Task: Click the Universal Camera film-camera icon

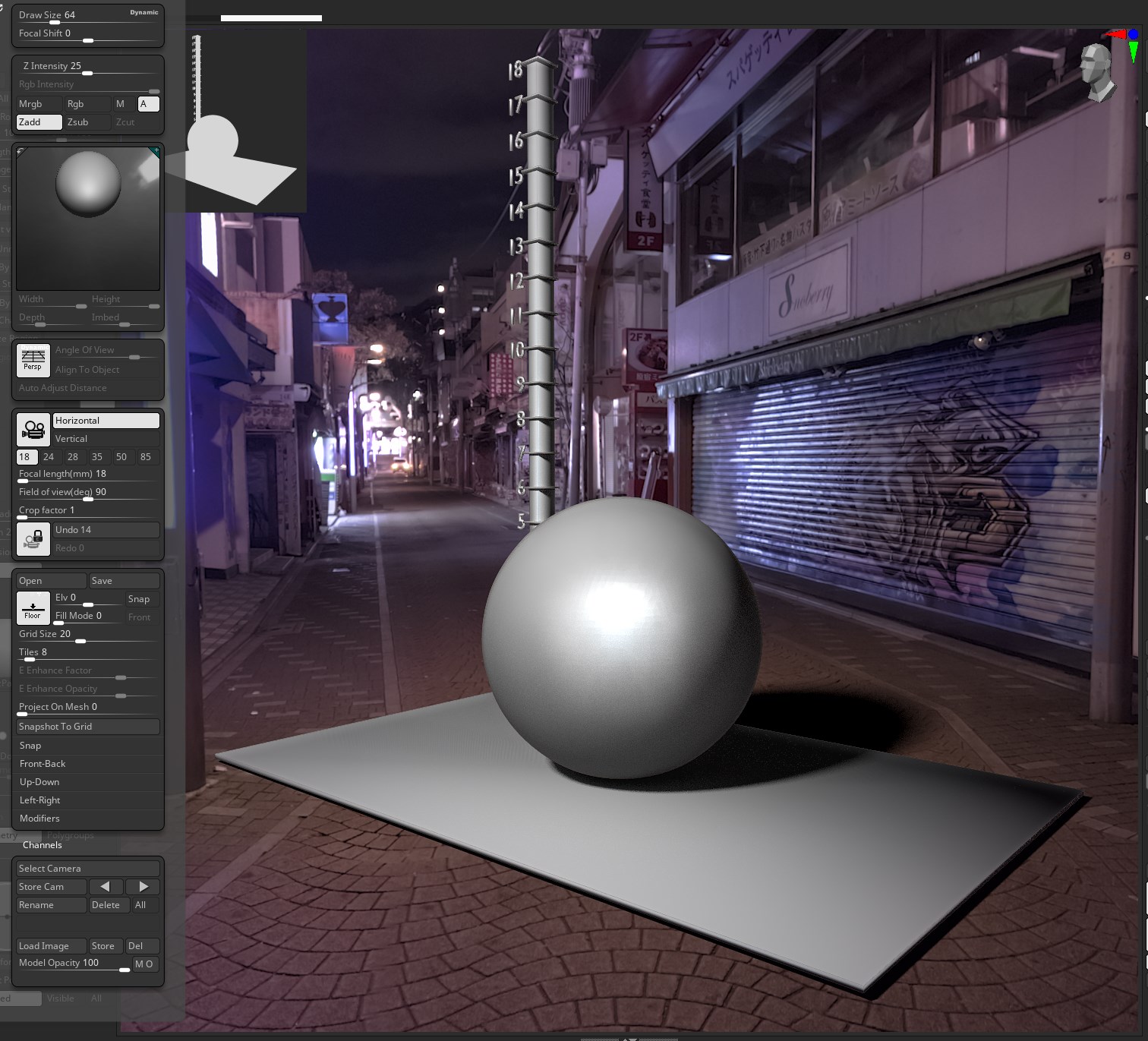Action: click(33, 429)
